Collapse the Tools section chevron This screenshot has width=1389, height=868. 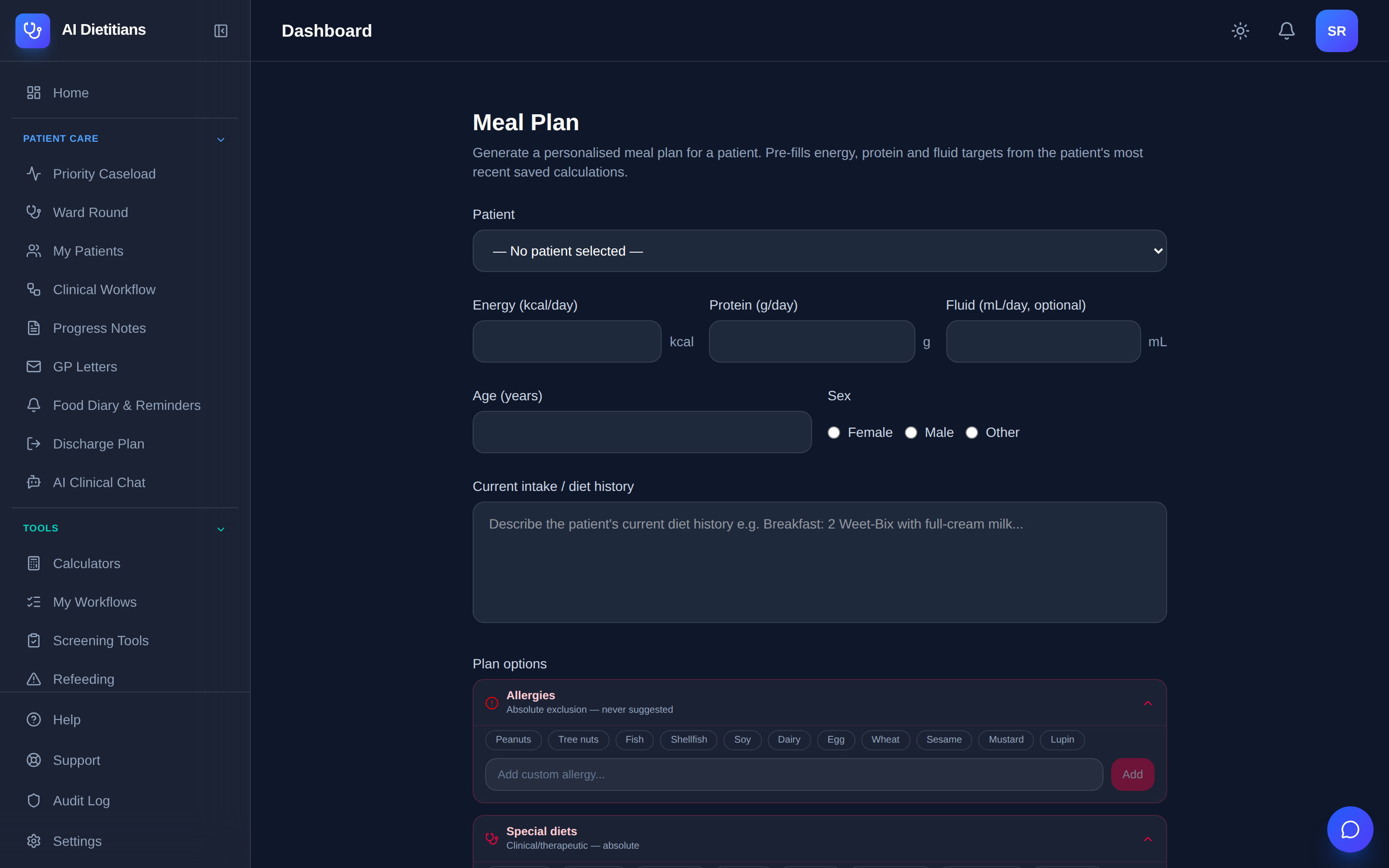[220, 529]
